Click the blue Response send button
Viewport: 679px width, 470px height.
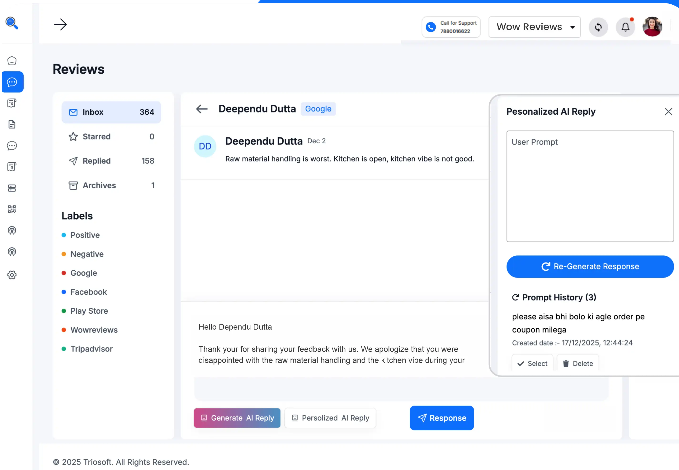pyautogui.click(x=442, y=418)
